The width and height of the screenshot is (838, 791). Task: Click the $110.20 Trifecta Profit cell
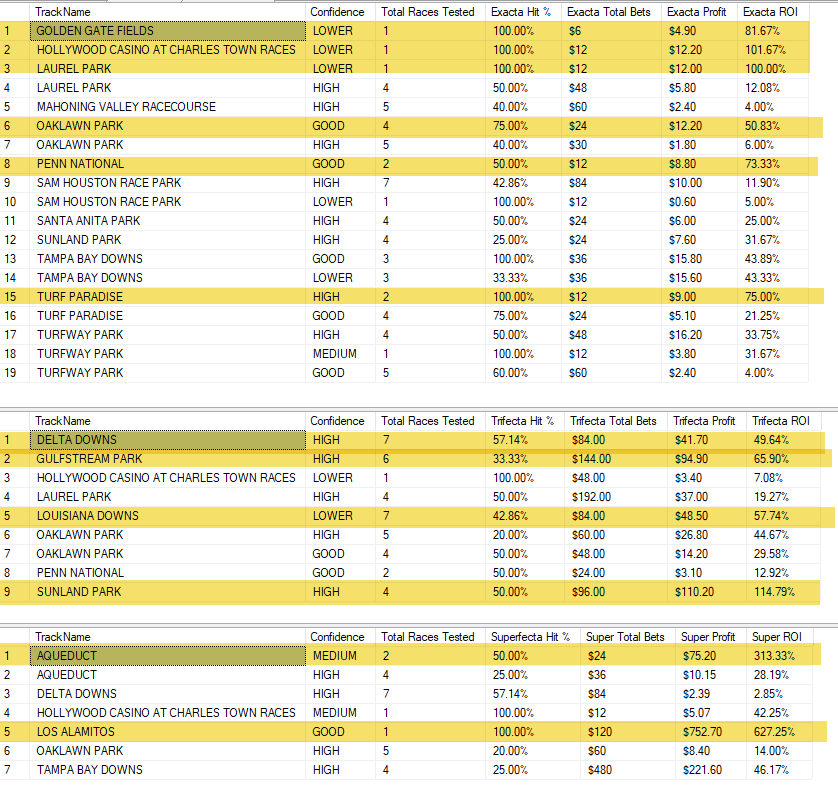tap(707, 592)
